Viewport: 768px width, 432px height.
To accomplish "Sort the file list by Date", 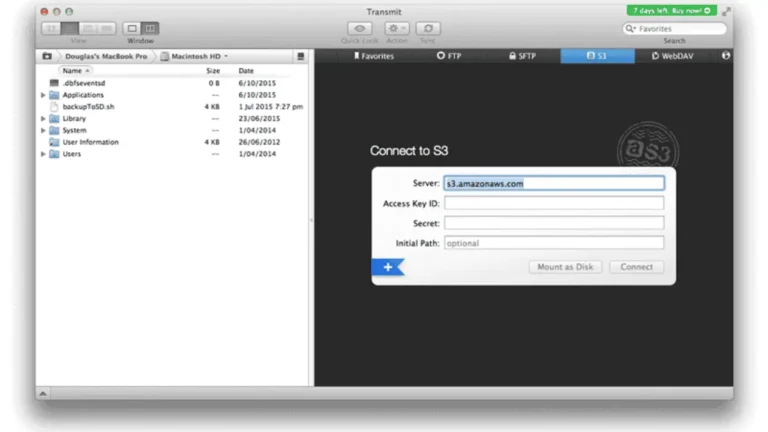I will [246, 71].
